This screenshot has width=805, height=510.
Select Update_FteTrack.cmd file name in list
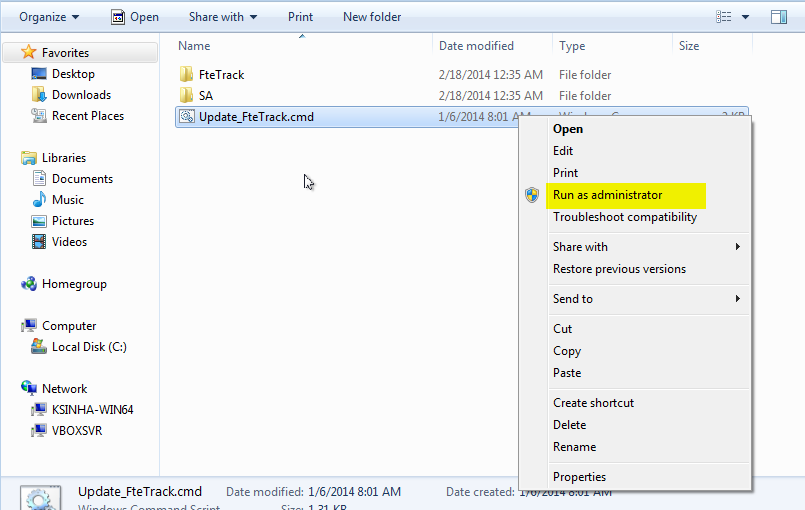[256, 117]
